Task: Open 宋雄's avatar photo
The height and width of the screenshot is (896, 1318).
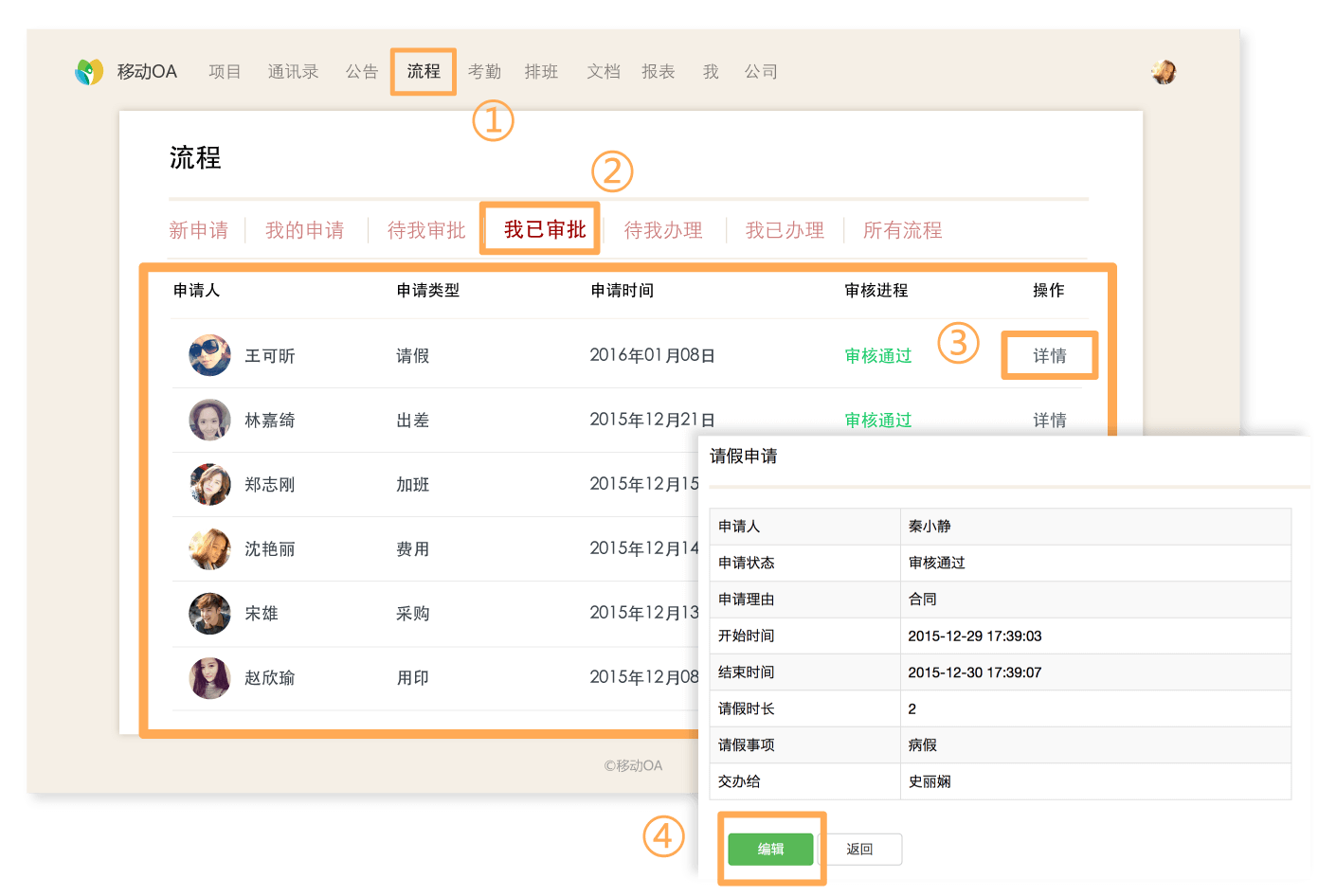Action: click(209, 614)
